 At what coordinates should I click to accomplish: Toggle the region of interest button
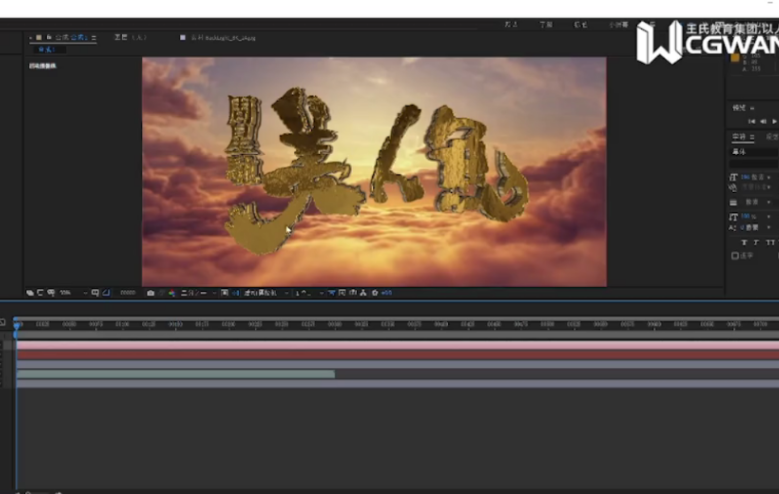[225, 293]
